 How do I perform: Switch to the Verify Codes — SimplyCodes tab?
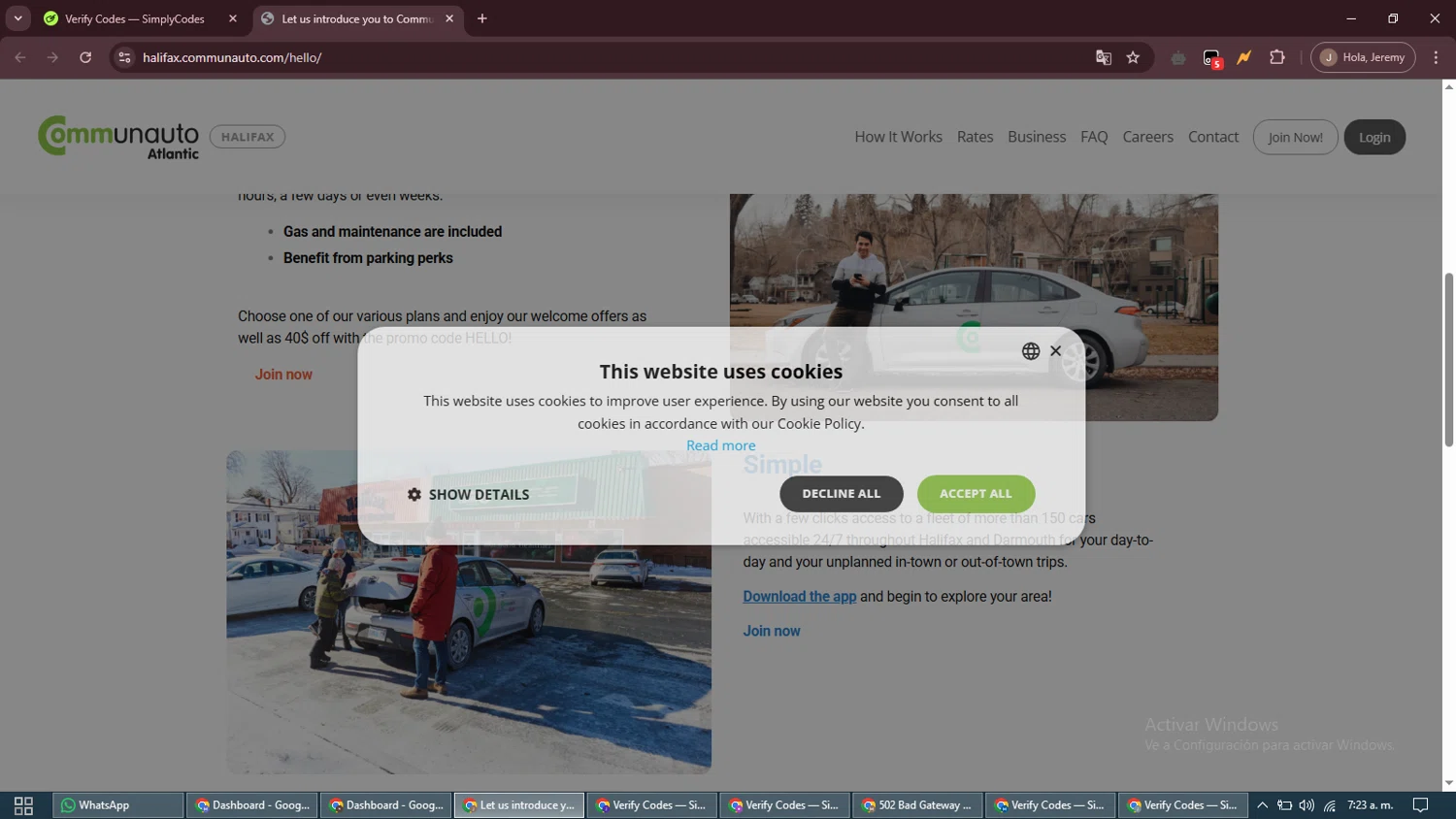[134, 18]
